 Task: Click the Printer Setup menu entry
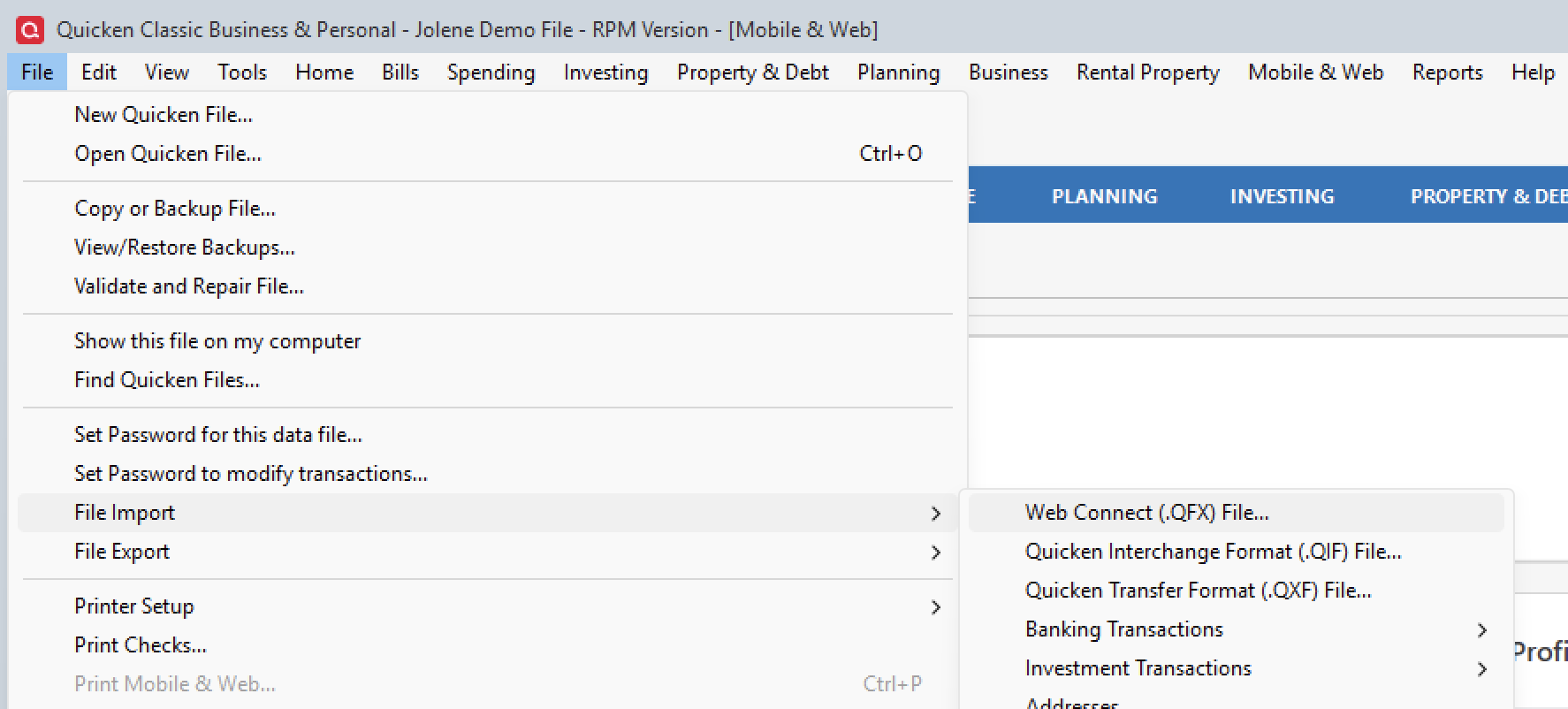click(488, 606)
